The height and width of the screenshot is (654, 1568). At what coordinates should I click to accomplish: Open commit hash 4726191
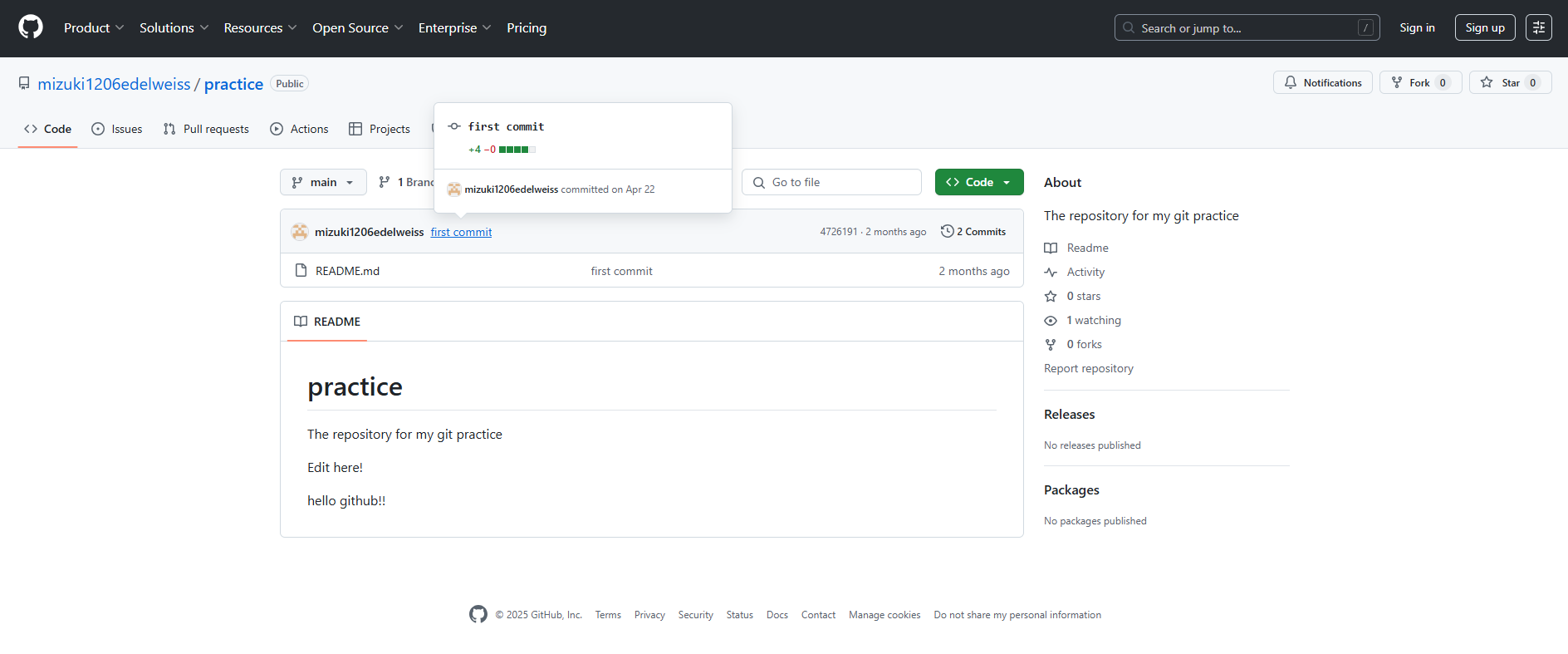[x=838, y=232]
